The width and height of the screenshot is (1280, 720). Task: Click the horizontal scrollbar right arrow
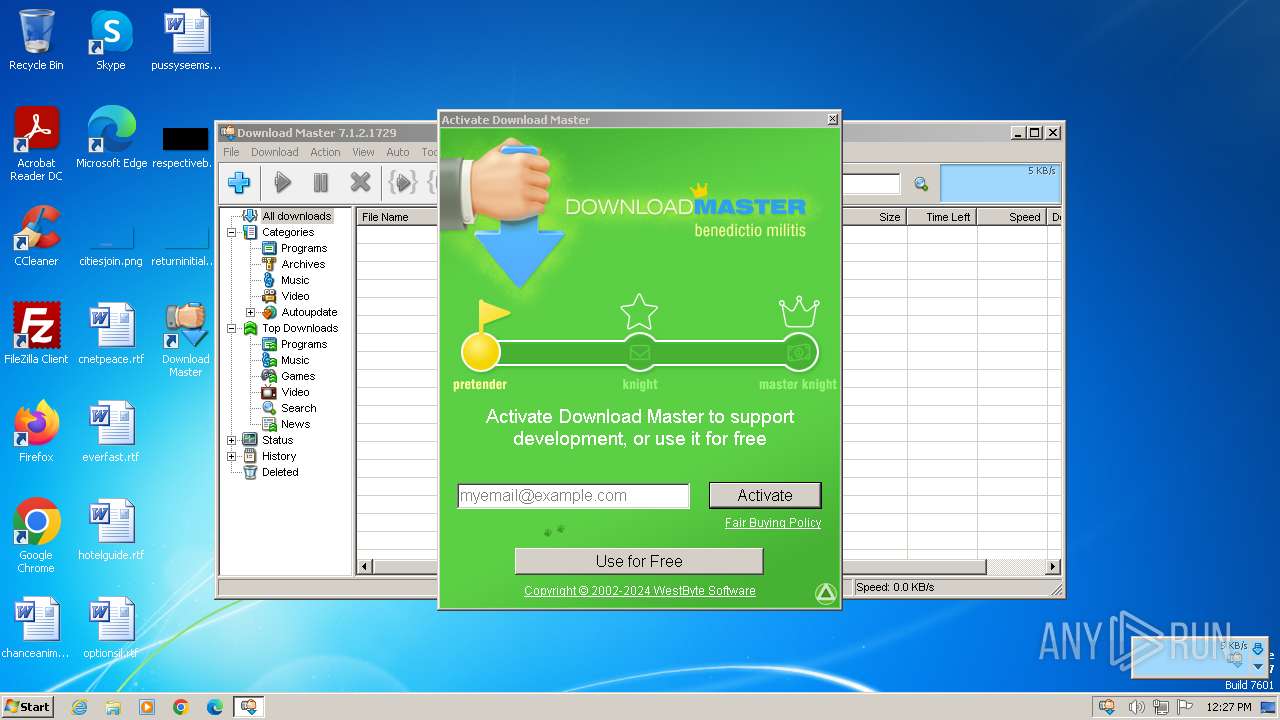(x=1052, y=567)
